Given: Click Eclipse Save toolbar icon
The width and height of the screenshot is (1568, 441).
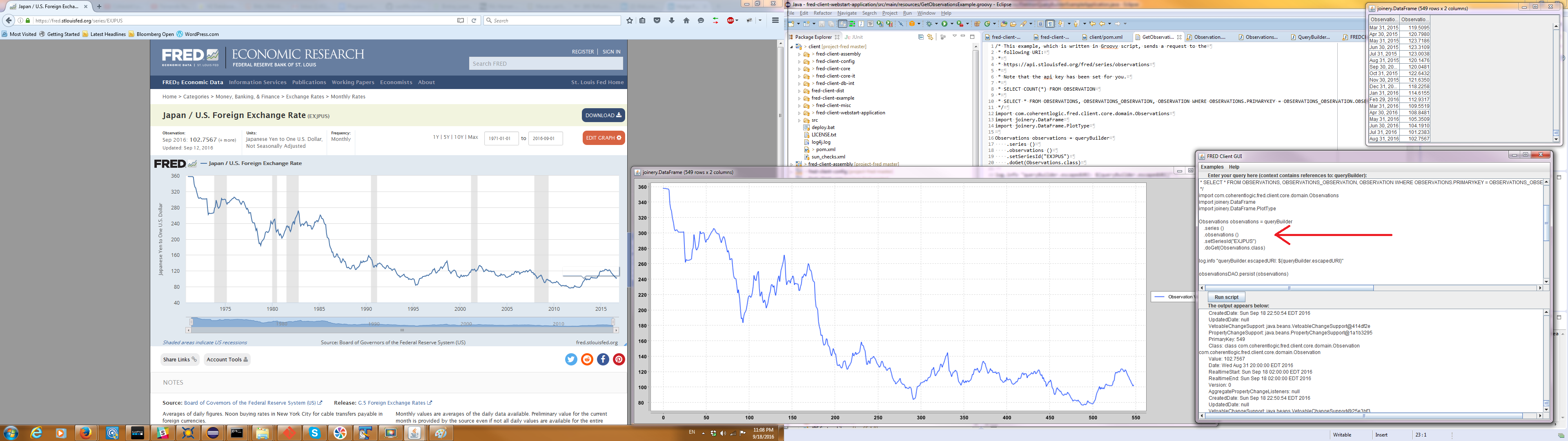Looking at the screenshot, I should tap(821, 24).
